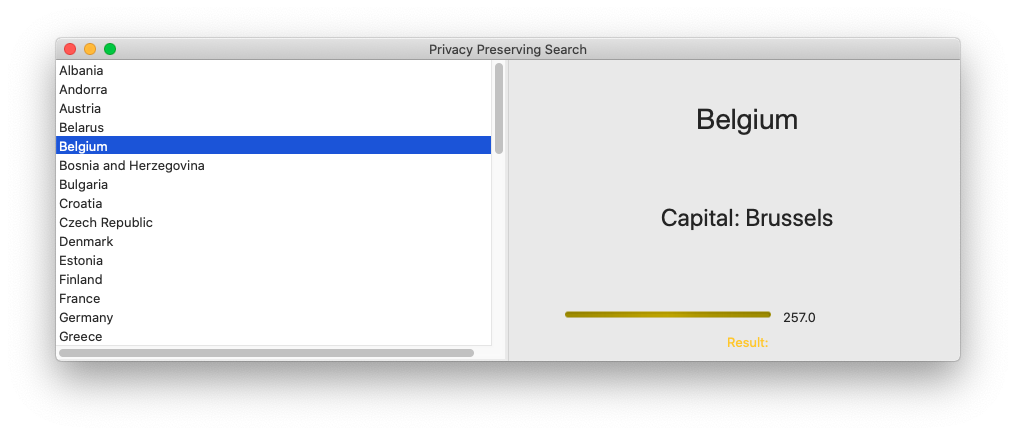
Task: Select Albania in the country list
Action: 81,71
